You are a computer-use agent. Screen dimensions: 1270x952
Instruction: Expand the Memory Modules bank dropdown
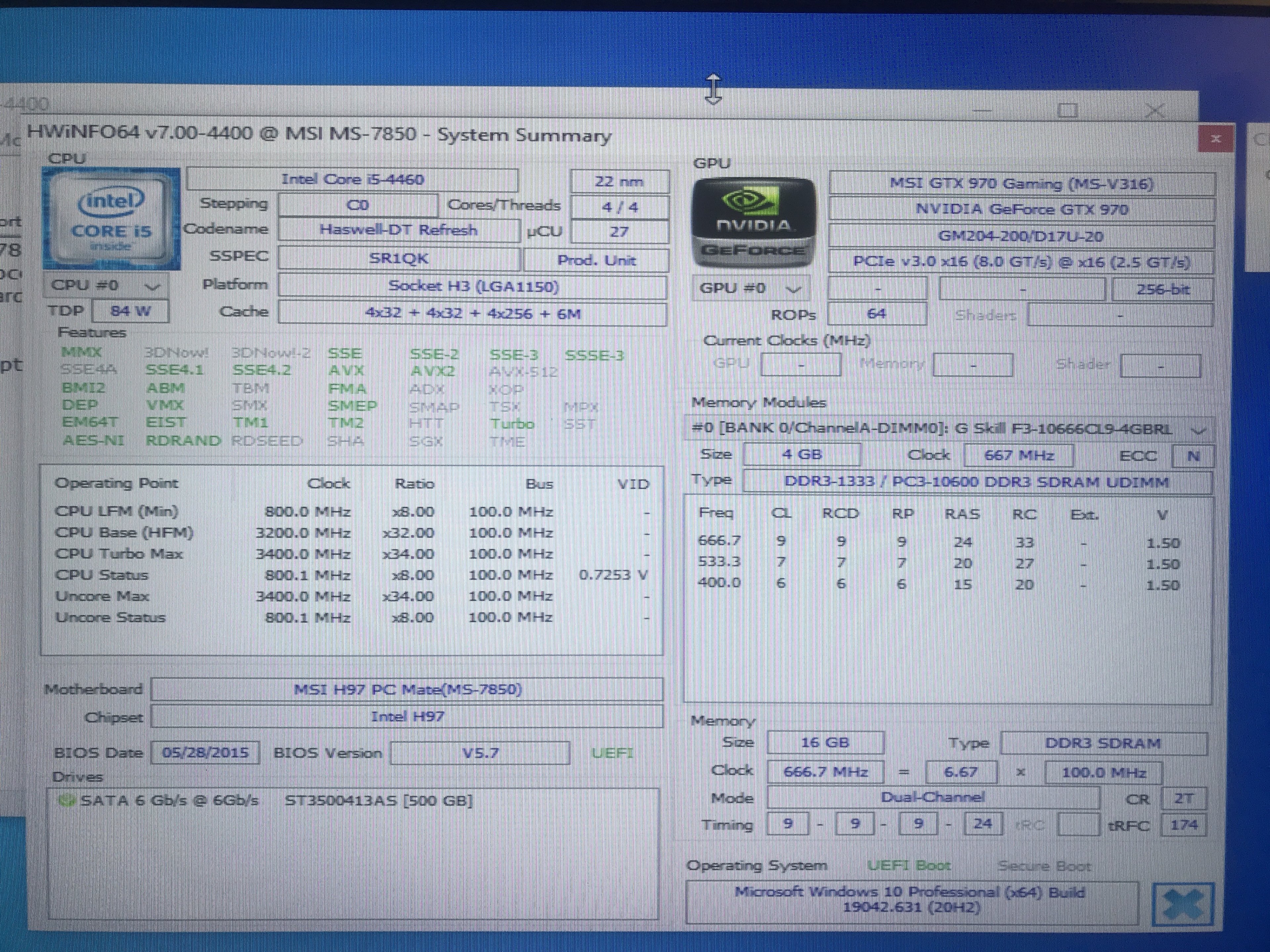pos(1199,430)
